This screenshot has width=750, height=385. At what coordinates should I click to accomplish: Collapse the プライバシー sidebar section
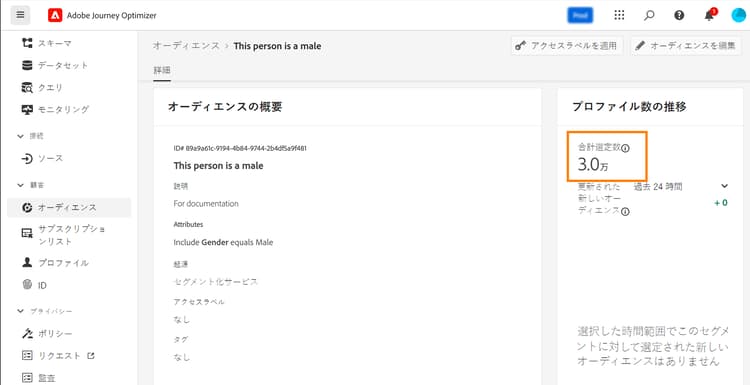(20, 311)
